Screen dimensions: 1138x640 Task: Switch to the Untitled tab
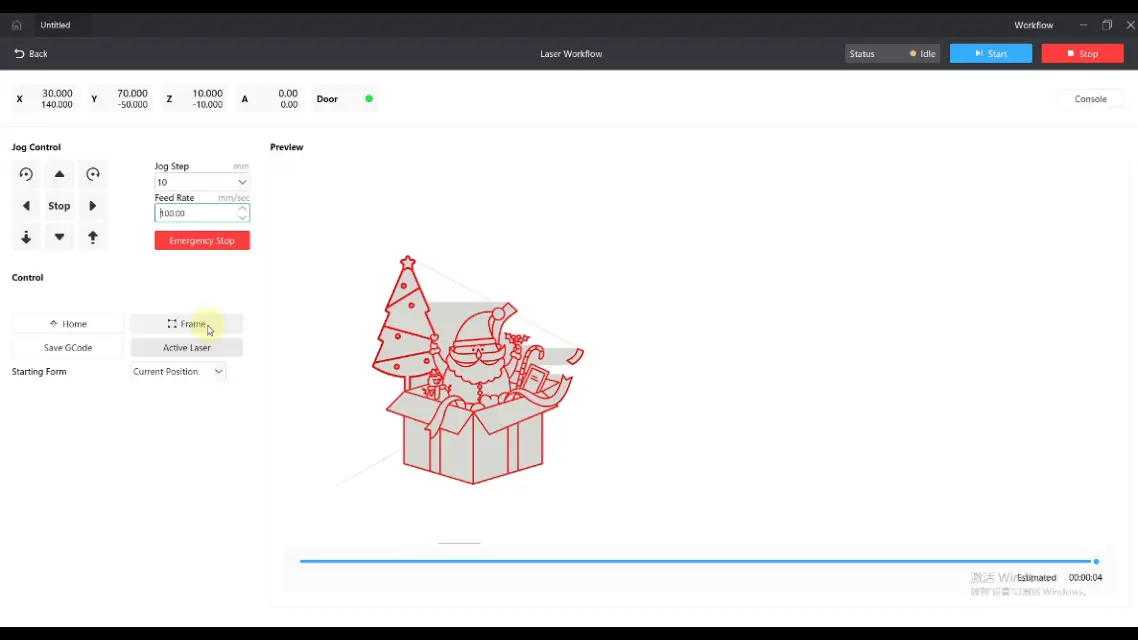coord(56,25)
